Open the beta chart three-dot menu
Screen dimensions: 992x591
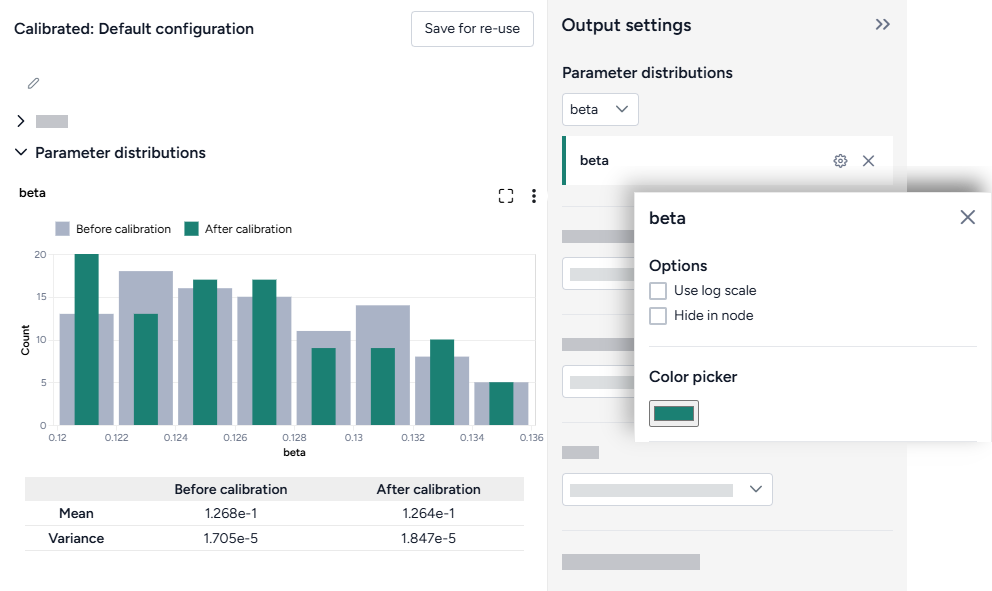pyautogui.click(x=534, y=196)
